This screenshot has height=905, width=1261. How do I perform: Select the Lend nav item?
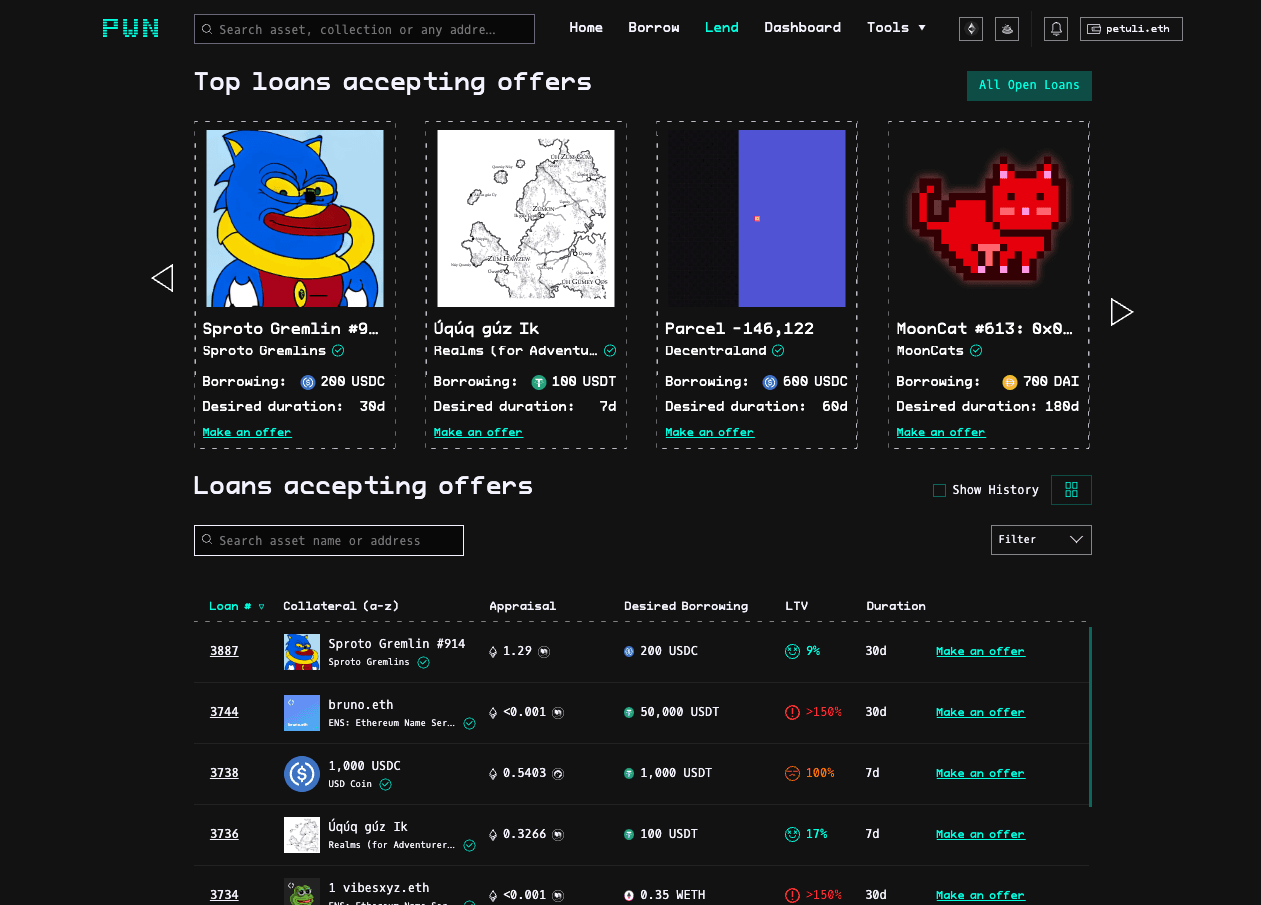pyautogui.click(x=721, y=28)
